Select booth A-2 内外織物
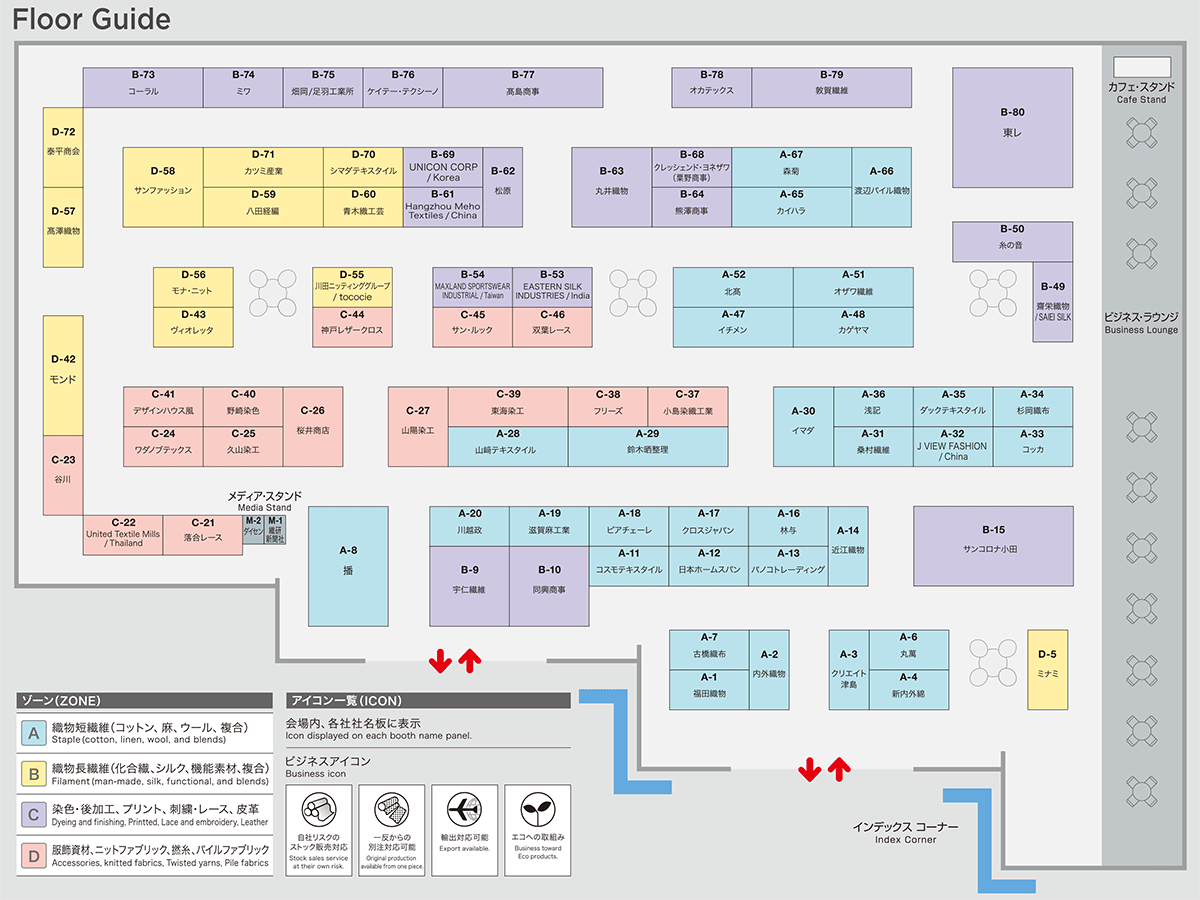This screenshot has height=900, width=1200. click(x=769, y=669)
